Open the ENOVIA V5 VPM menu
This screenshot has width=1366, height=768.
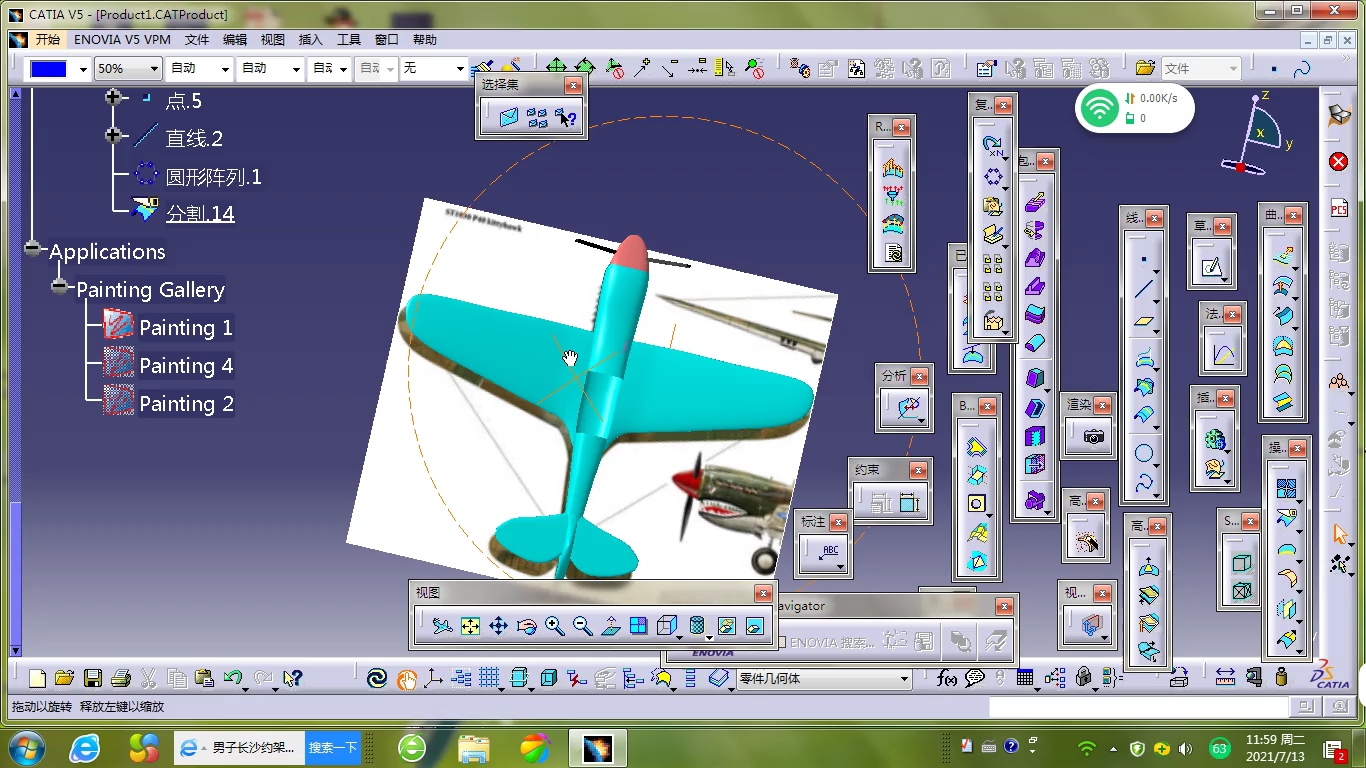122,40
